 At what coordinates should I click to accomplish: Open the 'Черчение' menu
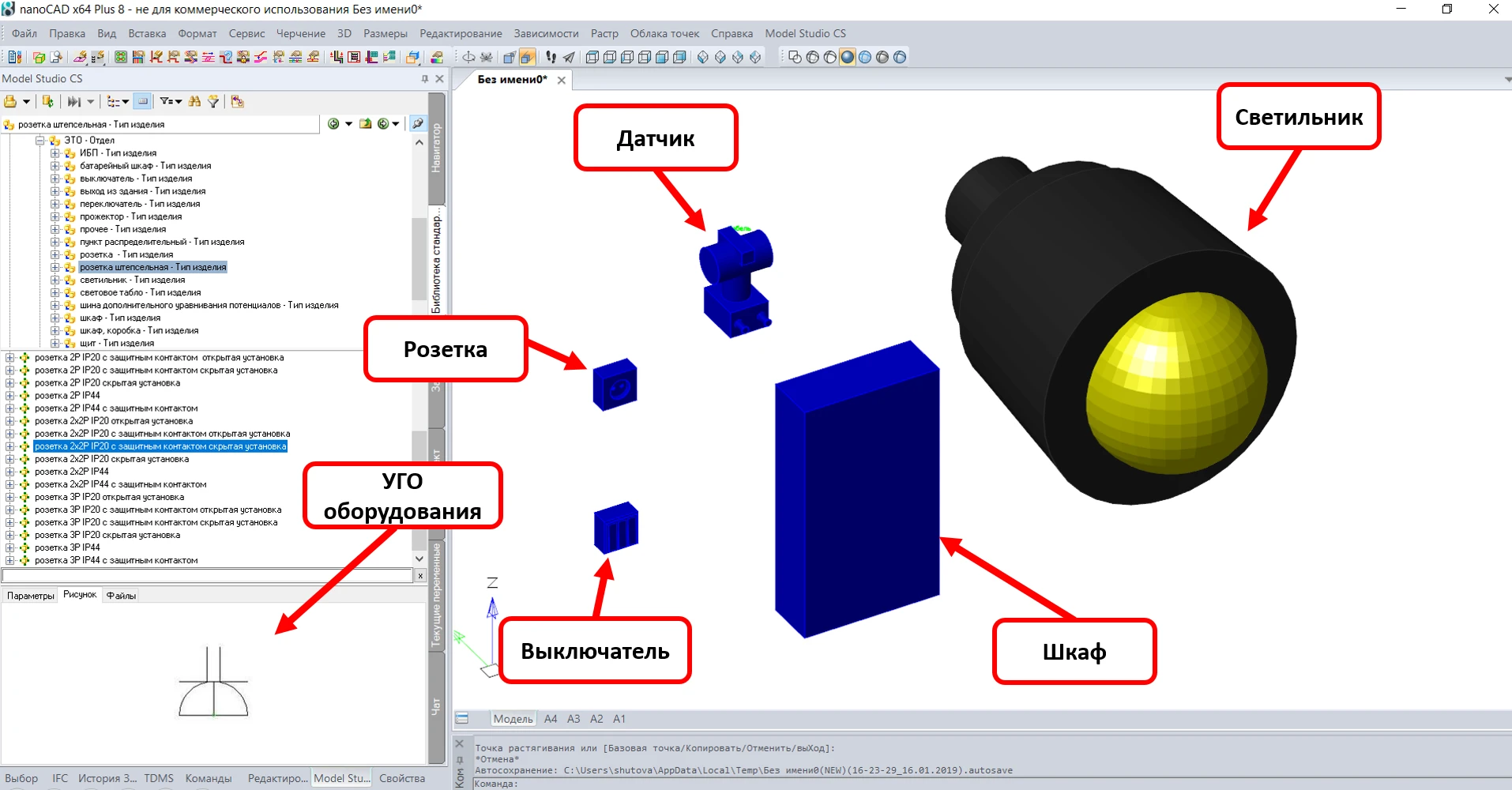(300, 34)
